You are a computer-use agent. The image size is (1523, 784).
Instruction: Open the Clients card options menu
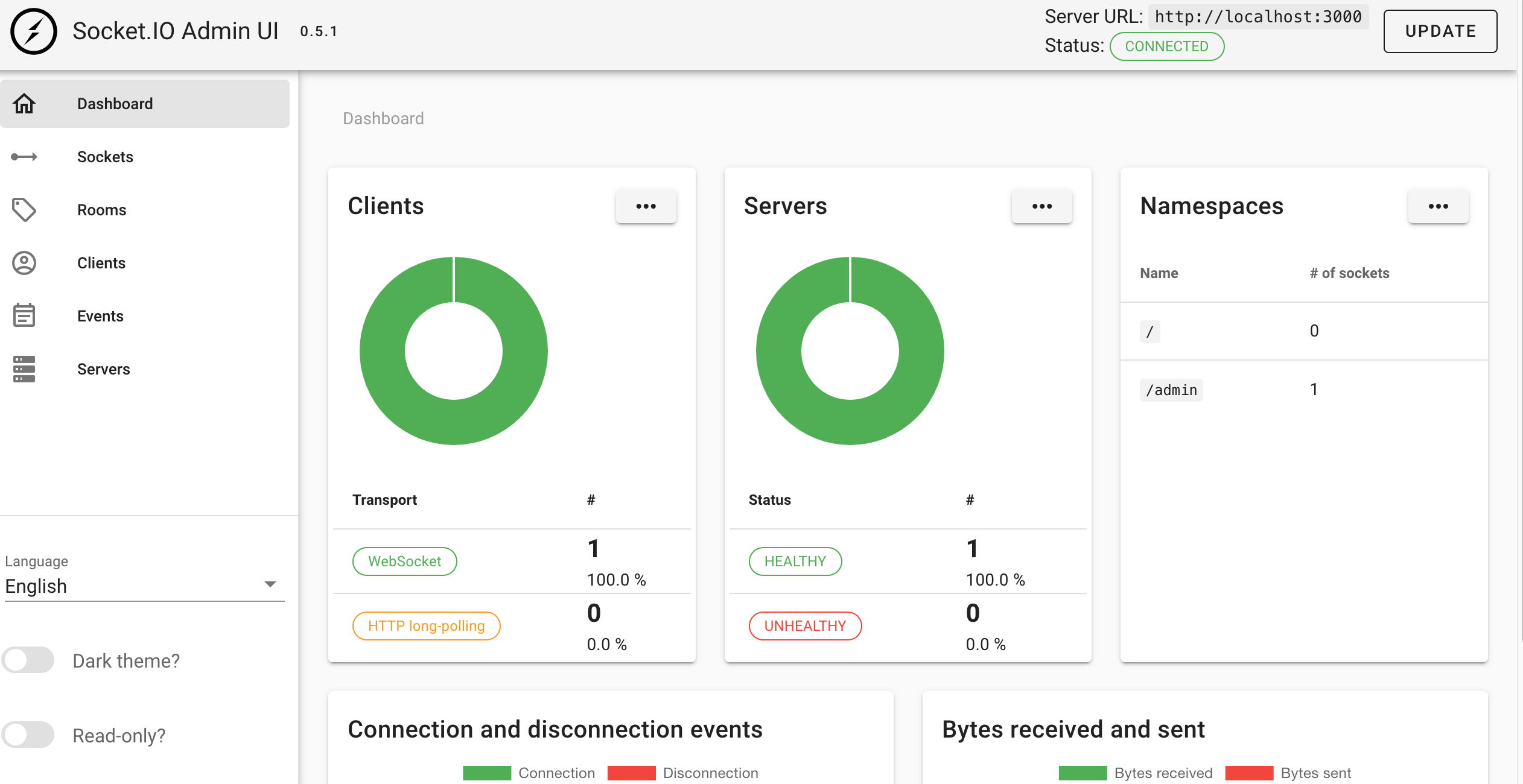(x=646, y=206)
